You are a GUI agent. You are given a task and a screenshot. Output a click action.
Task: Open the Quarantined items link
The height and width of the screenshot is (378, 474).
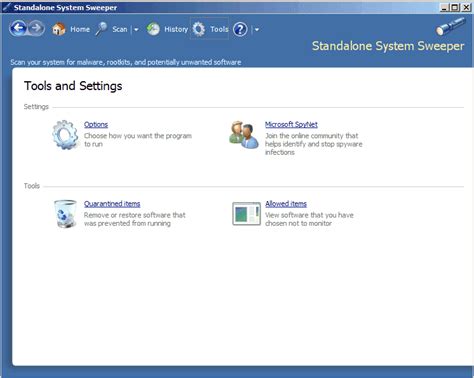pos(112,204)
